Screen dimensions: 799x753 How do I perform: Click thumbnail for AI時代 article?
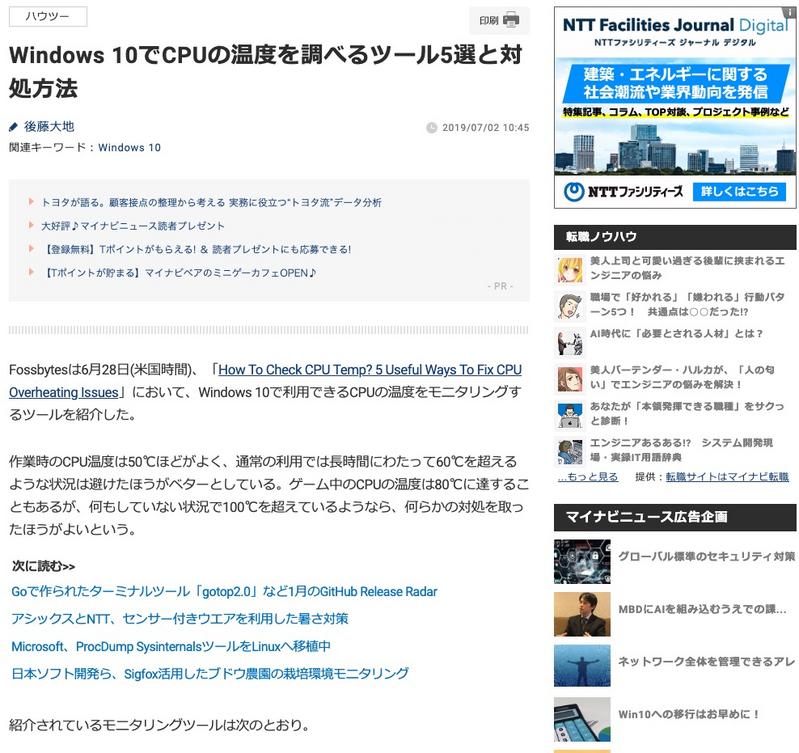point(570,342)
